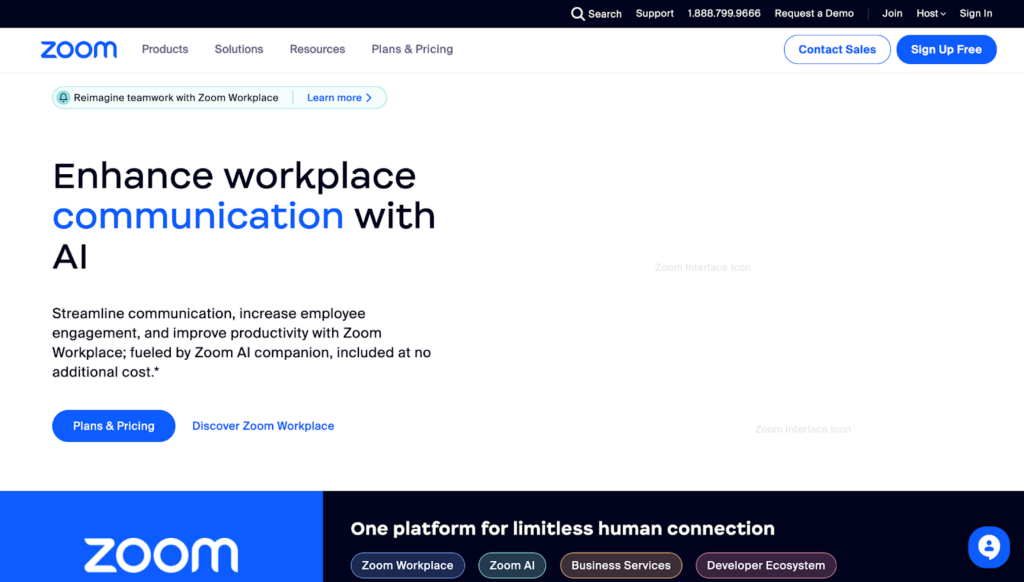Expand the Host dropdown menu

tap(931, 14)
